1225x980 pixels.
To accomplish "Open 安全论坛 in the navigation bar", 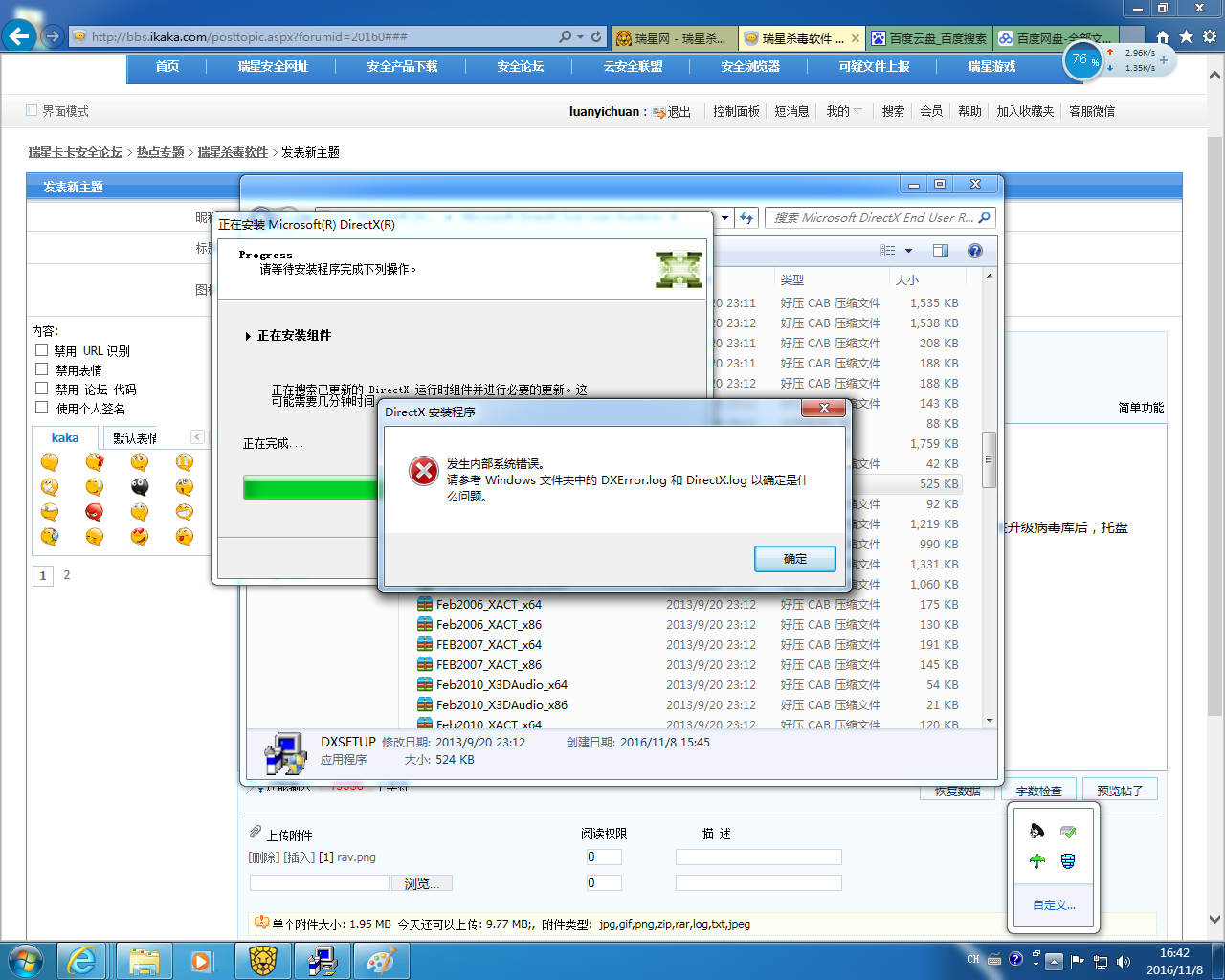I will pos(520,66).
